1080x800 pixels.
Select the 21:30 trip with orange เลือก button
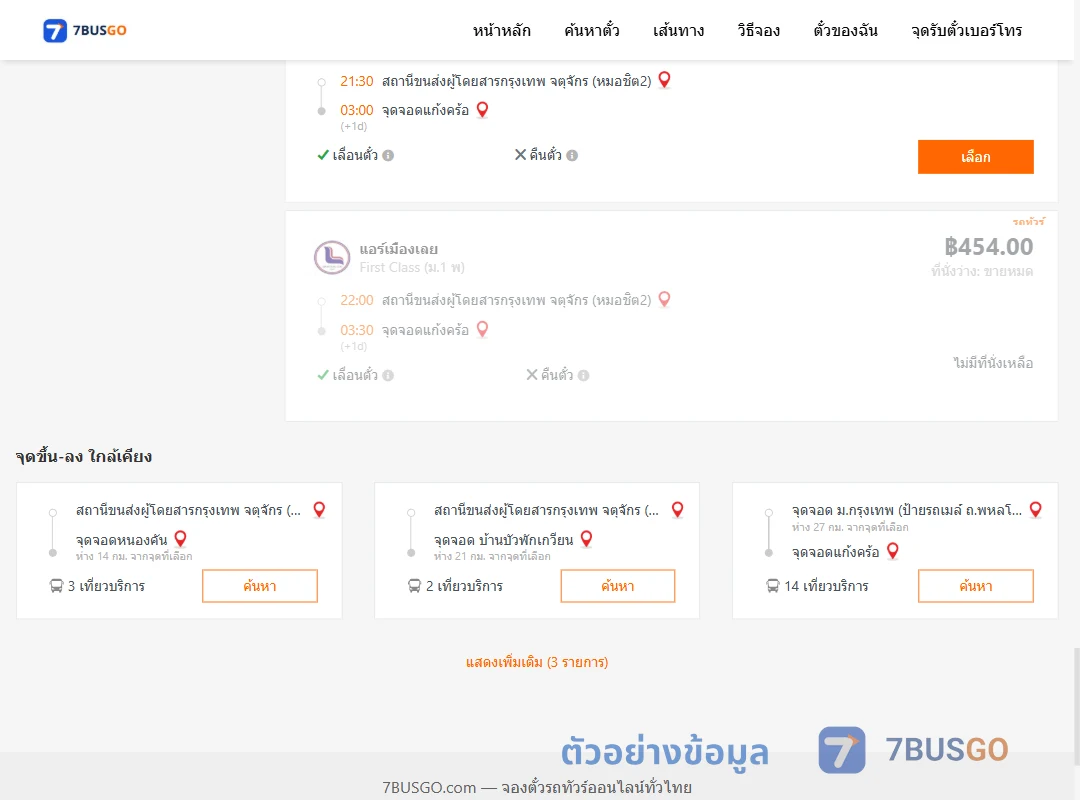tap(975, 157)
